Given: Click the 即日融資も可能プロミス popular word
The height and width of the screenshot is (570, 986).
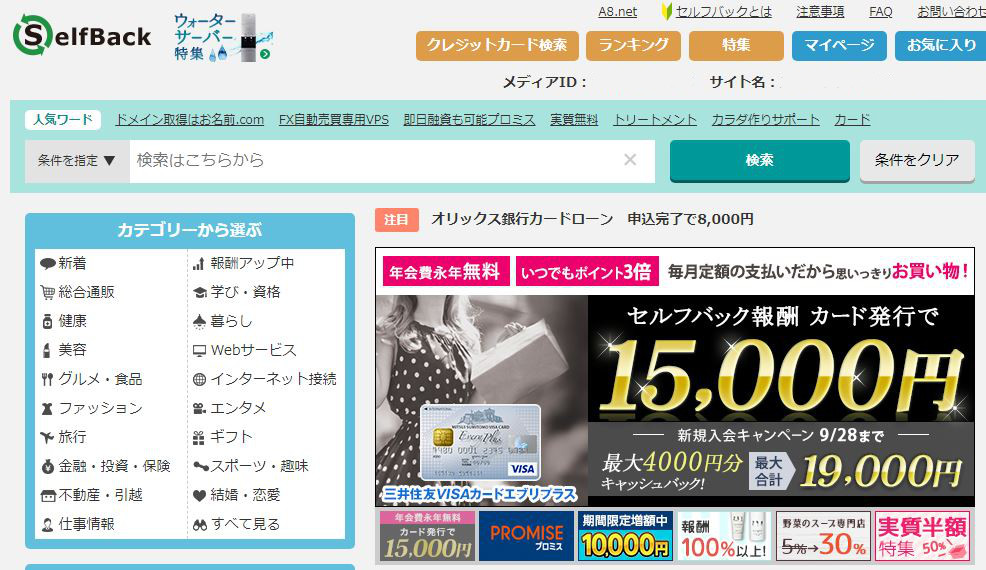Looking at the screenshot, I should click(x=469, y=120).
